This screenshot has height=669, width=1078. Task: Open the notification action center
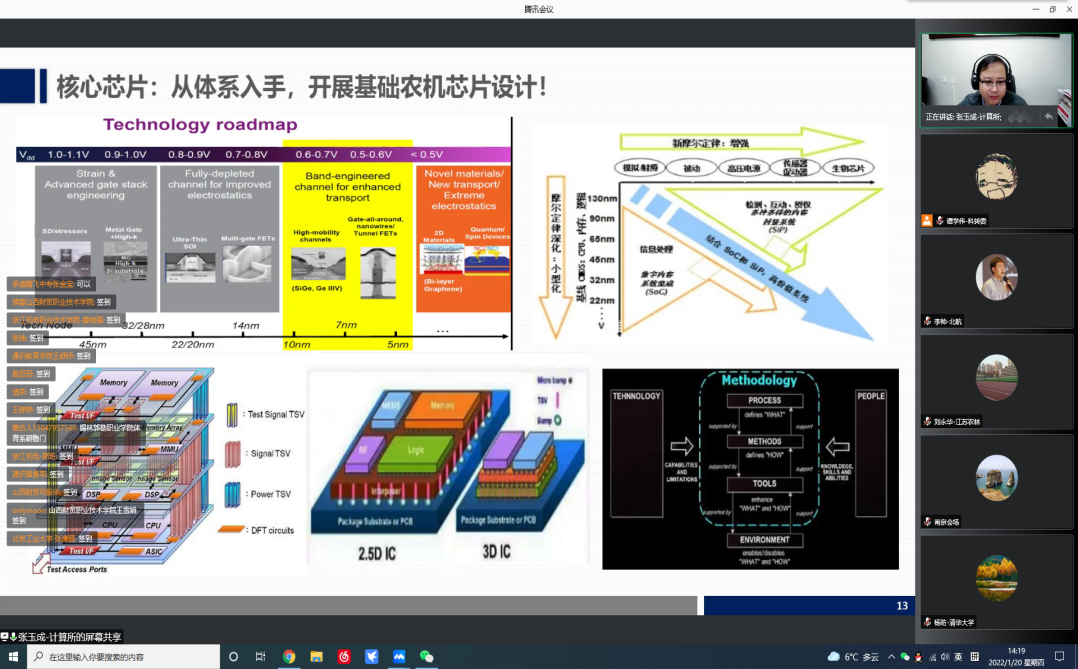1059,657
